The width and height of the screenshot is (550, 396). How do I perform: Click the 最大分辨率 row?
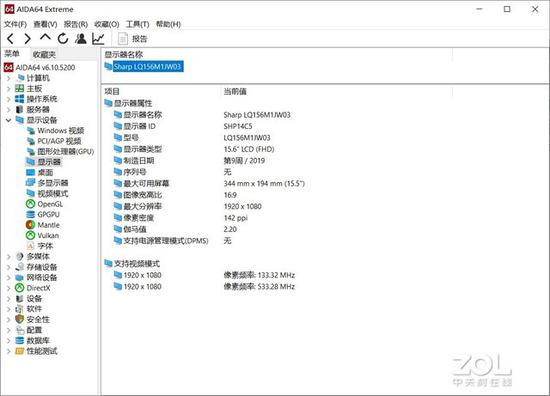pyautogui.click(x=187, y=206)
